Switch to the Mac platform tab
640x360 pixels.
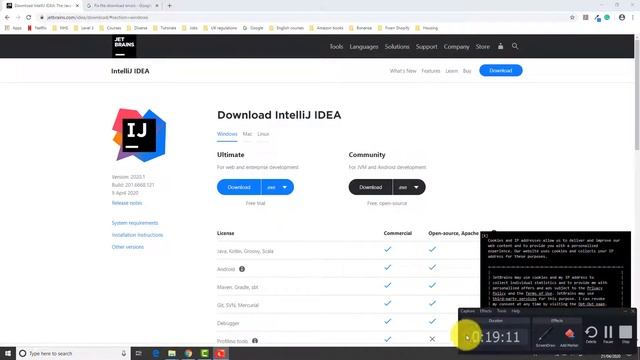click(247, 134)
